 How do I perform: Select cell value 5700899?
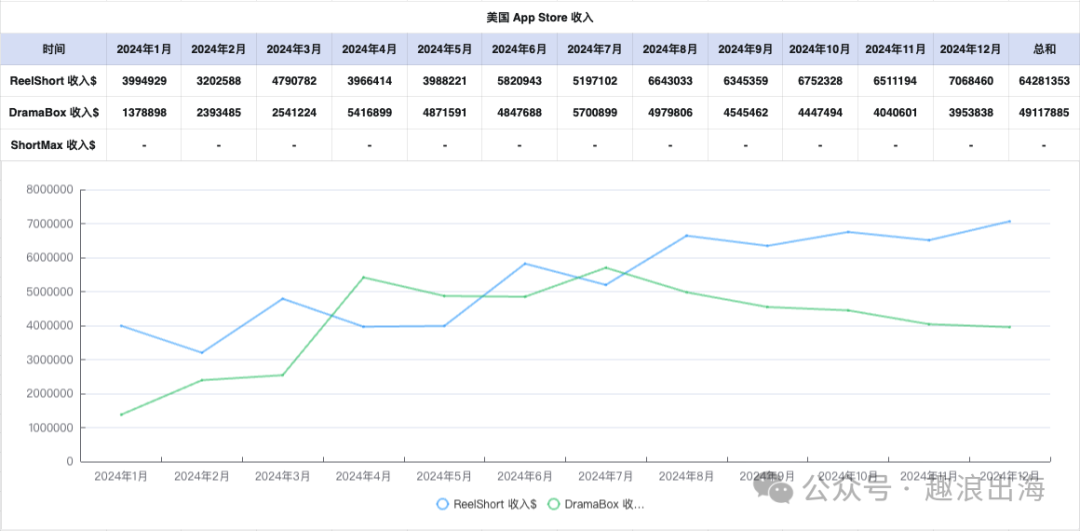tap(594, 113)
